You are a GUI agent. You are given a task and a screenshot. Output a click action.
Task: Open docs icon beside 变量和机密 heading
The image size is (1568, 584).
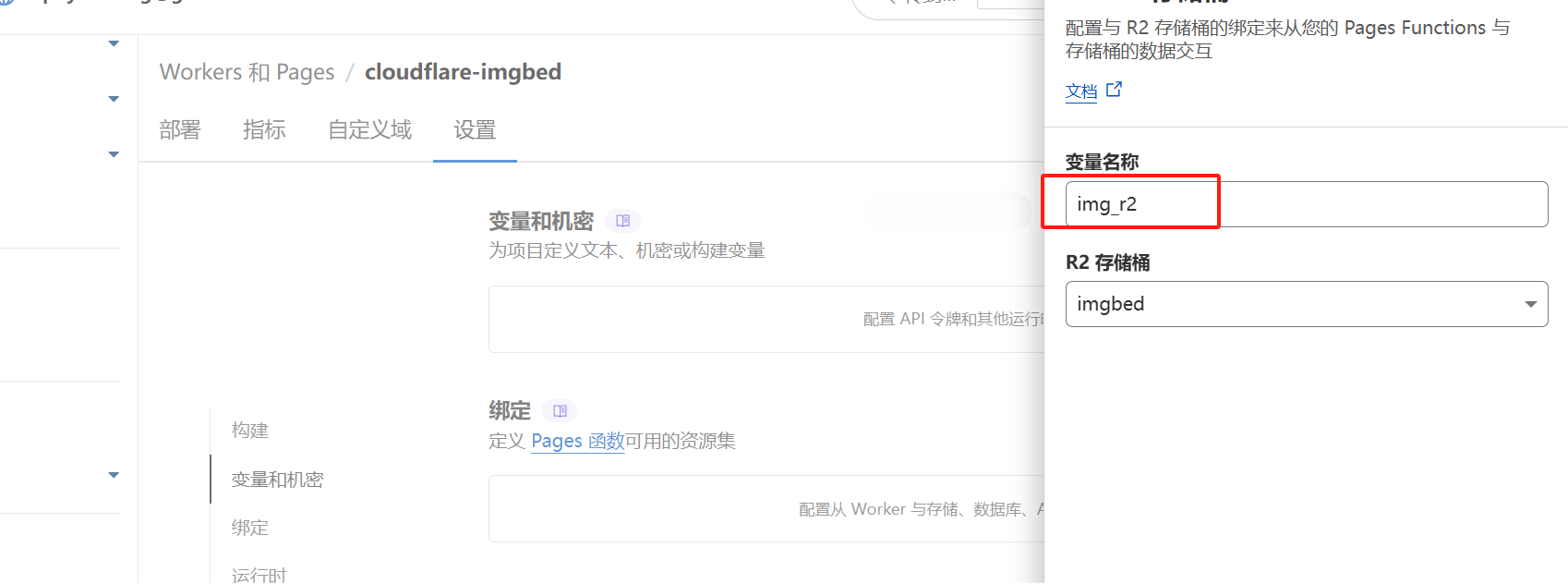click(x=622, y=221)
